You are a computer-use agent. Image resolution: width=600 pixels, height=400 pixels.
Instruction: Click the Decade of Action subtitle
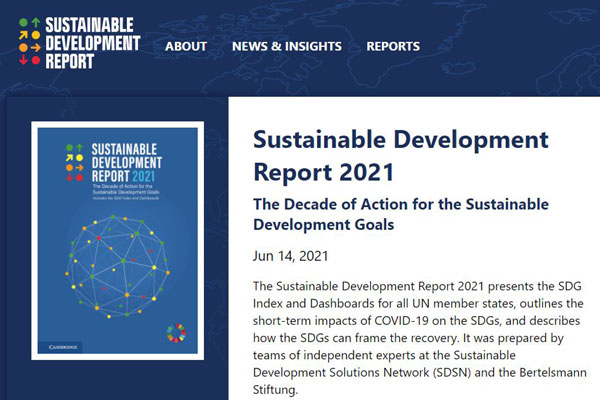(x=401, y=214)
